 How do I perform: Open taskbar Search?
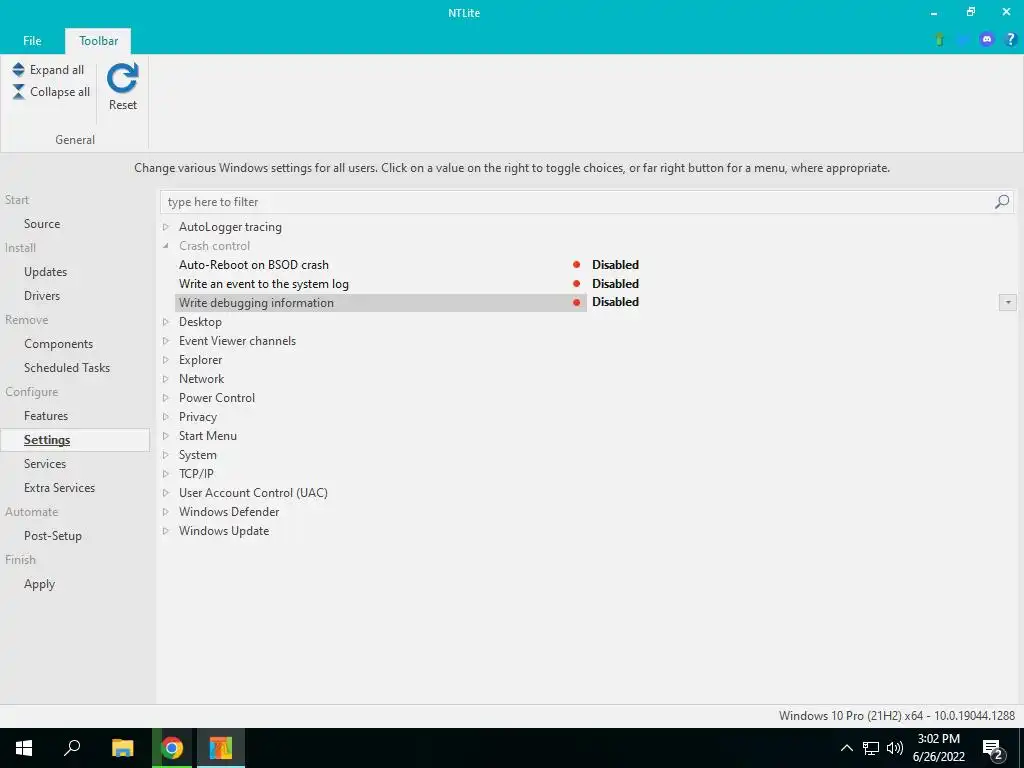click(72, 748)
